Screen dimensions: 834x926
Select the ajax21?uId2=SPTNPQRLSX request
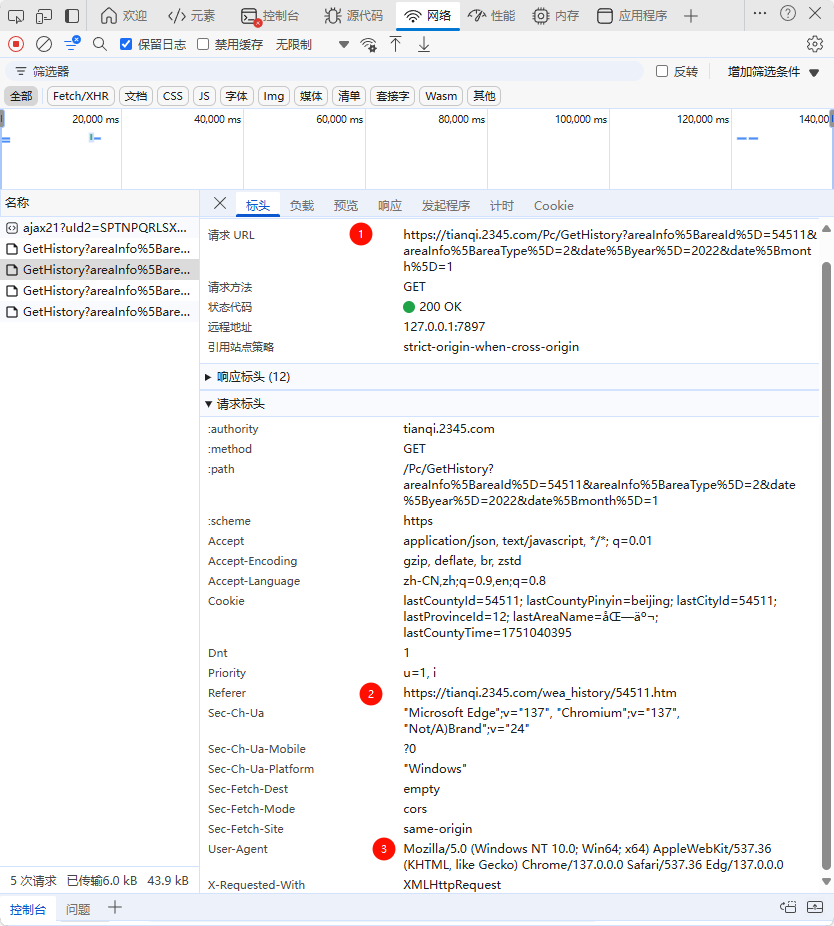pyautogui.click(x=99, y=228)
